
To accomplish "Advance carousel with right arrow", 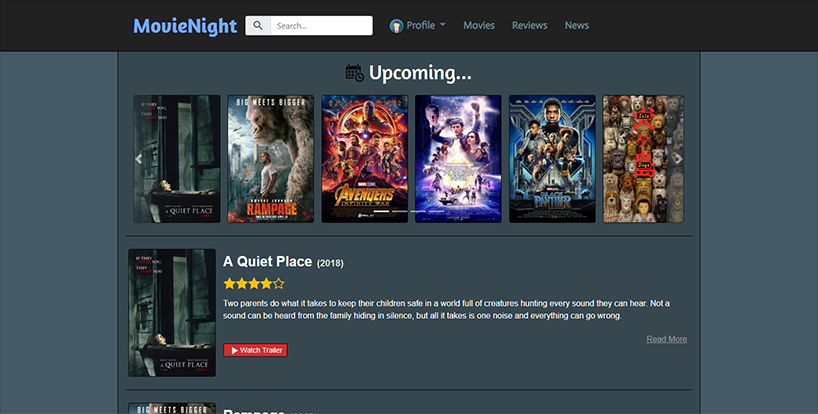I will 678,159.
